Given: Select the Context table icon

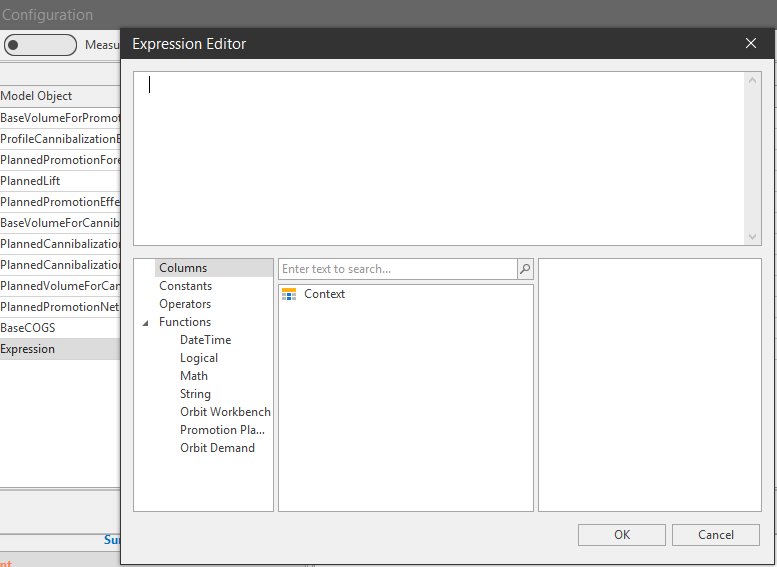Looking at the screenshot, I should [x=289, y=294].
